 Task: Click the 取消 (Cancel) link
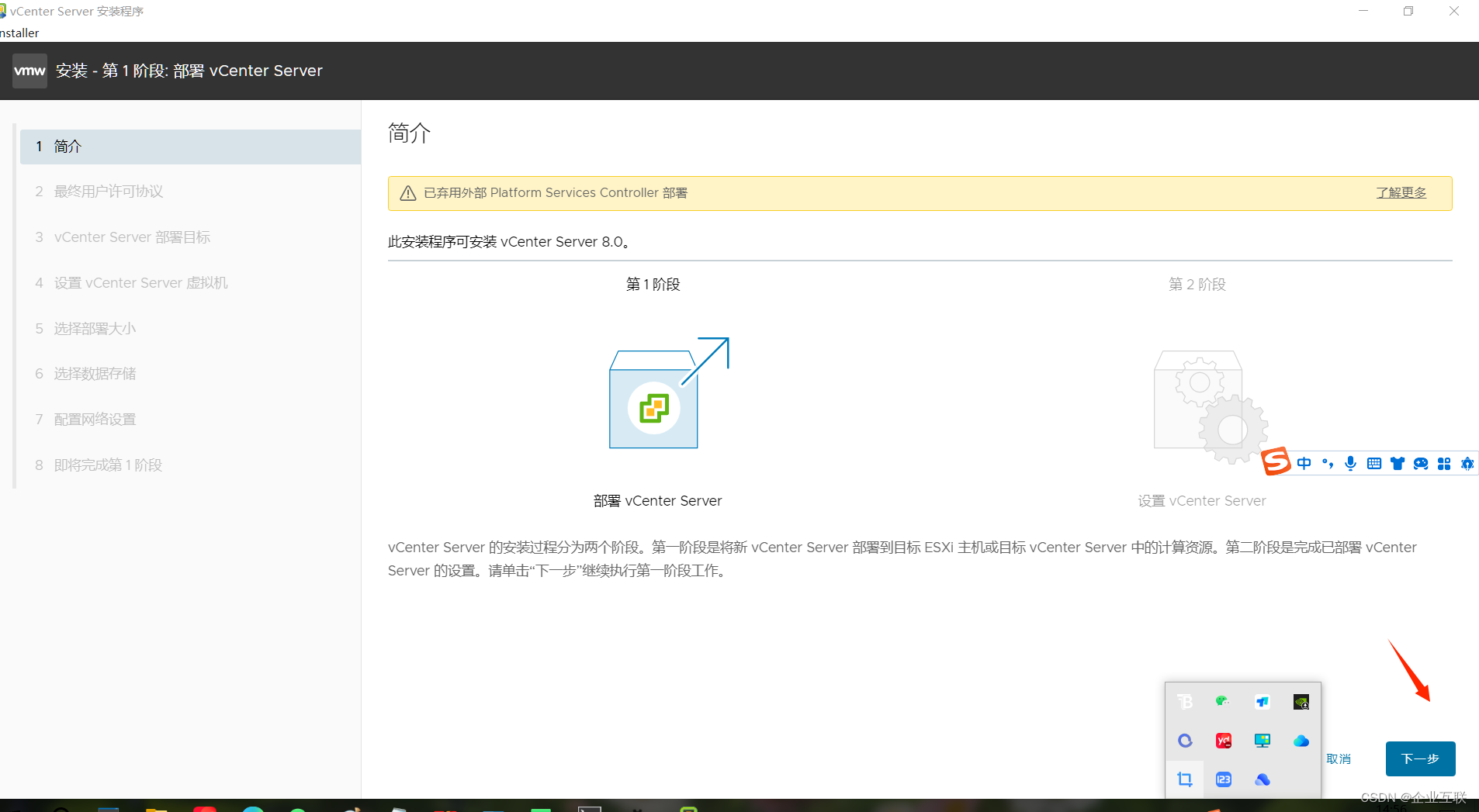[1339, 758]
